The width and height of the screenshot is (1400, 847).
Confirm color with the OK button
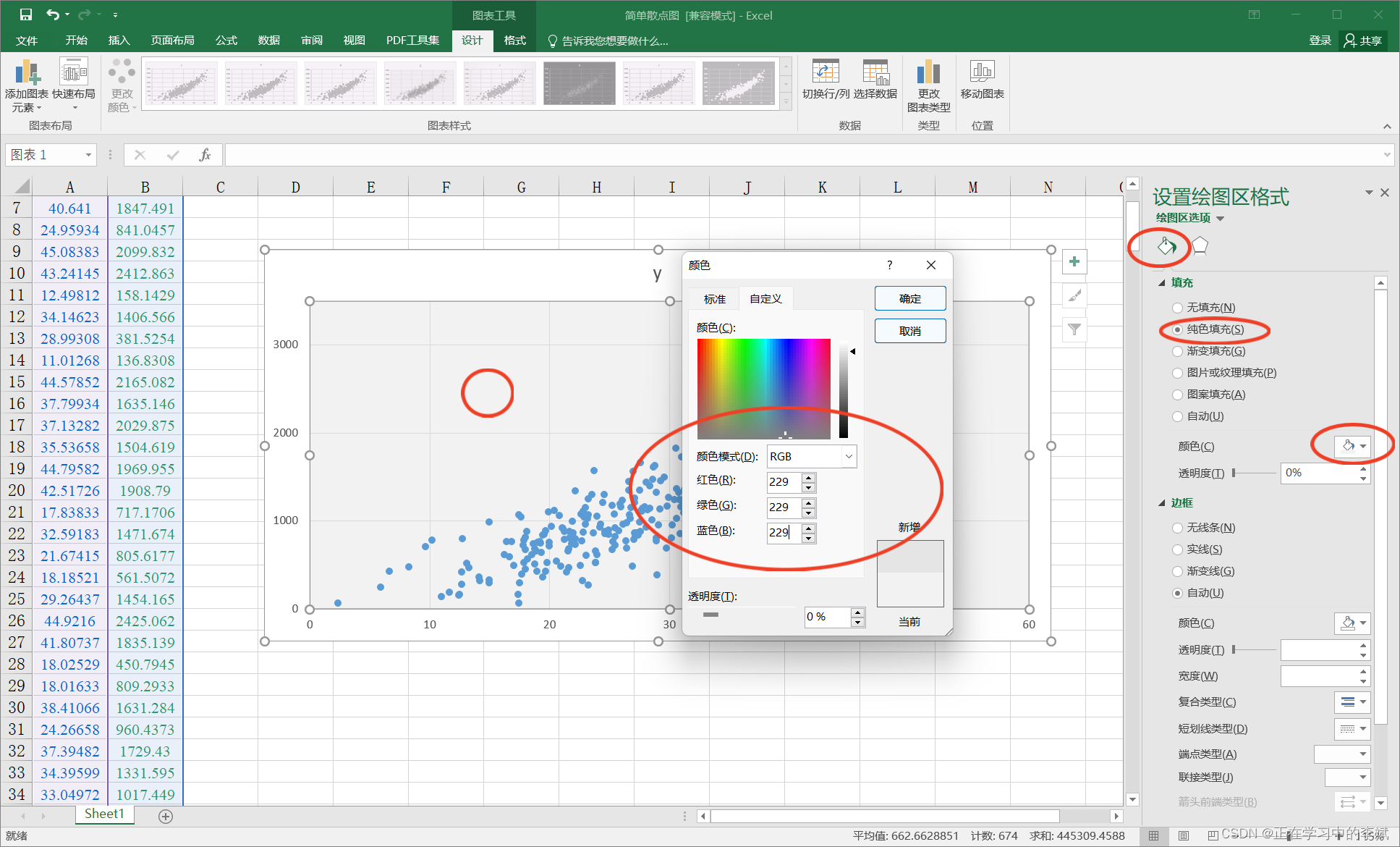[909, 298]
